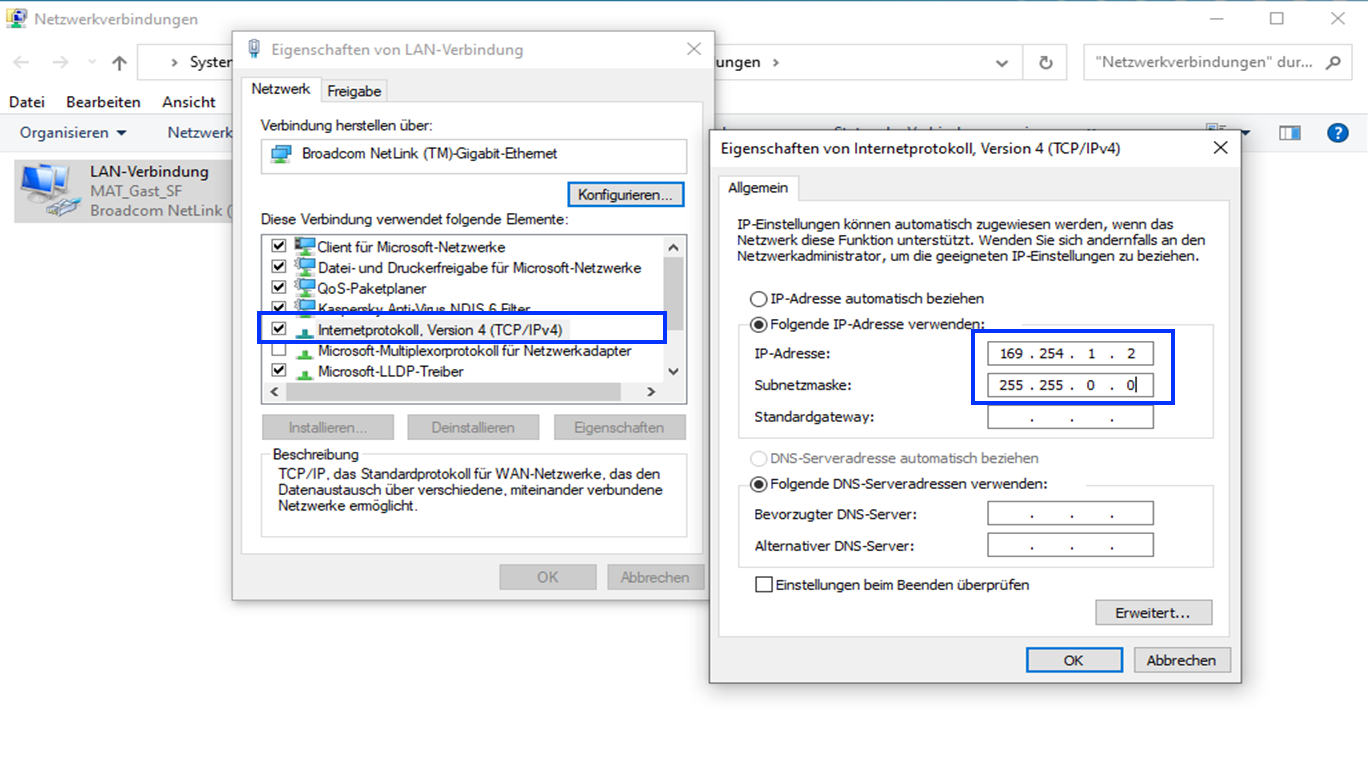Click horizontal scrollbar right arrow
The width and height of the screenshot is (1368, 771).
point(651,392)
